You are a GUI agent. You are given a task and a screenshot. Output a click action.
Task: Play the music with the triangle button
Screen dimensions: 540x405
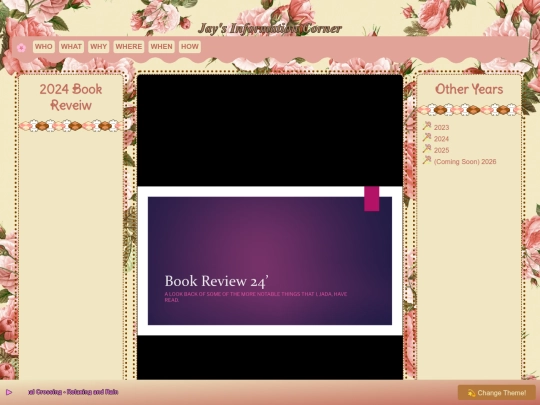pyautogui.click(x=9, y=392)
